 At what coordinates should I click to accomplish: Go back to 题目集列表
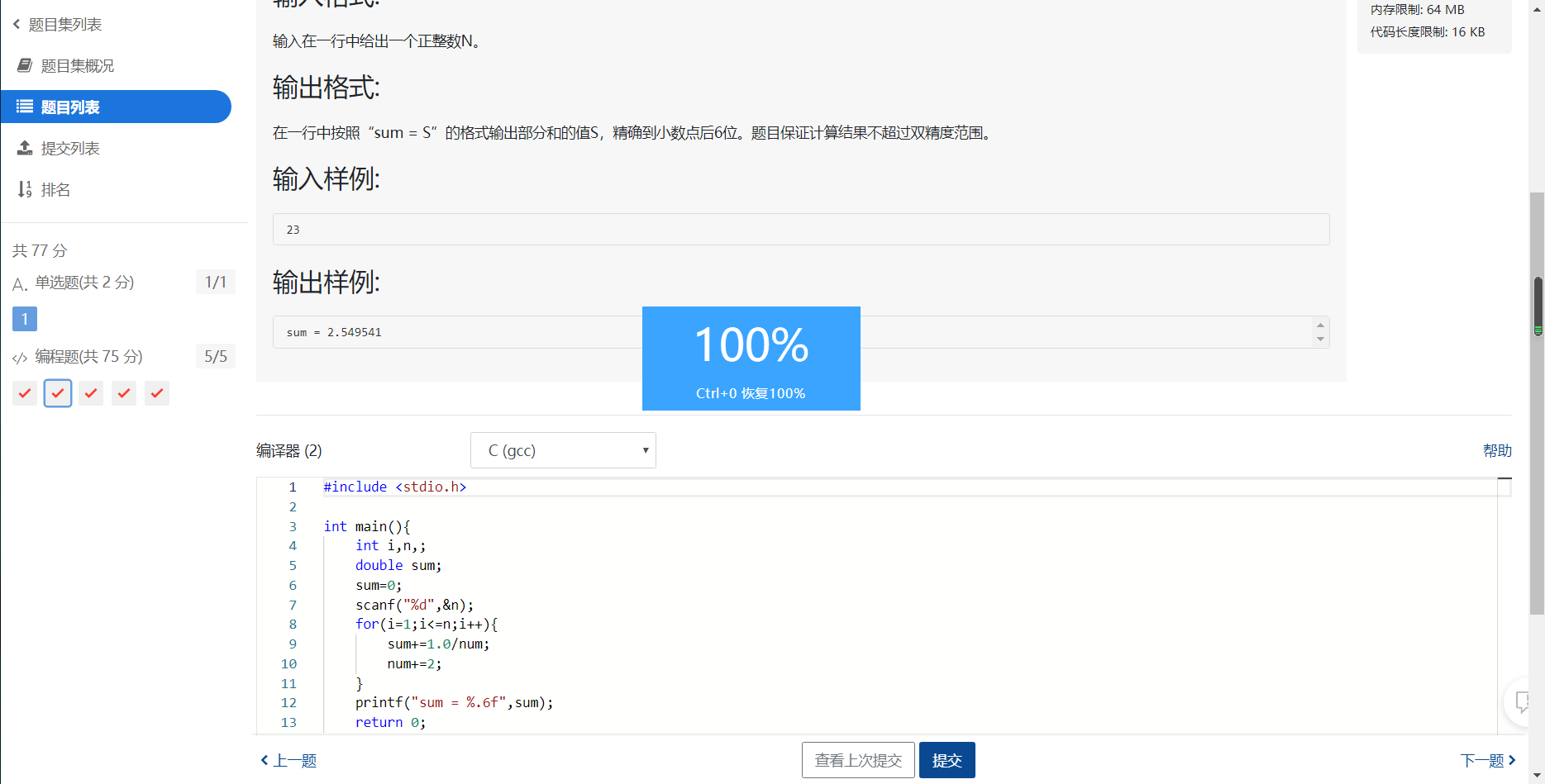64,25
